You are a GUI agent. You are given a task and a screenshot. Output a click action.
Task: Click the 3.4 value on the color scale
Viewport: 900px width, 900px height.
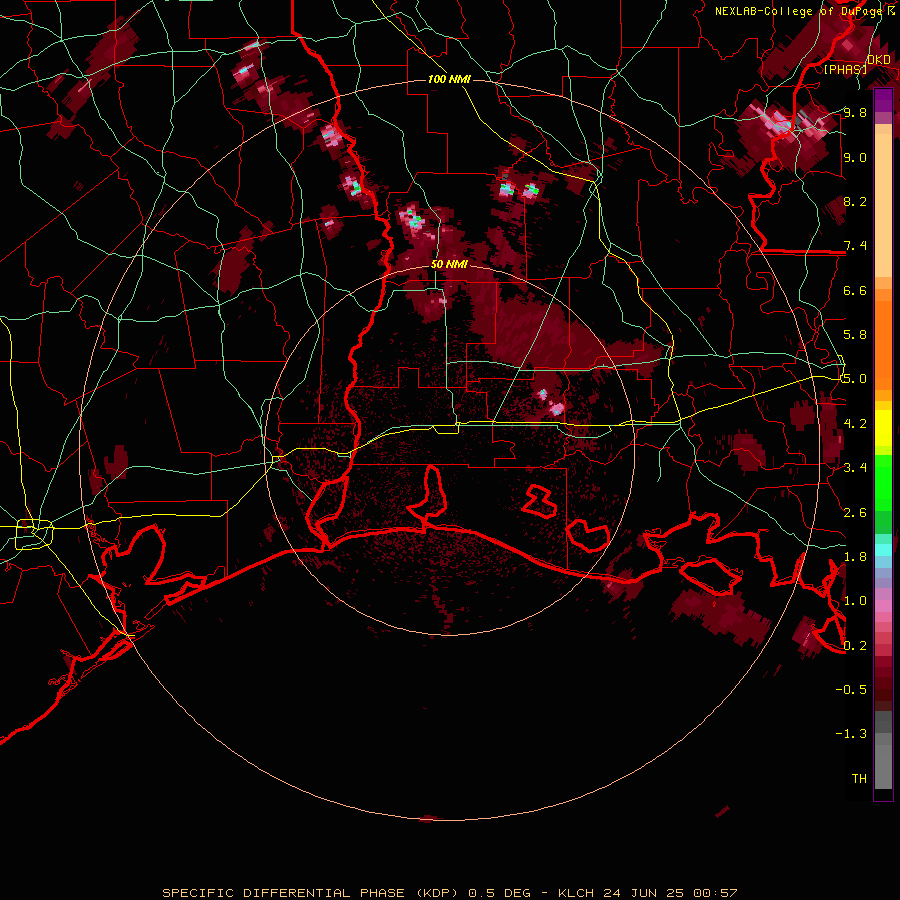click(855, 468)
